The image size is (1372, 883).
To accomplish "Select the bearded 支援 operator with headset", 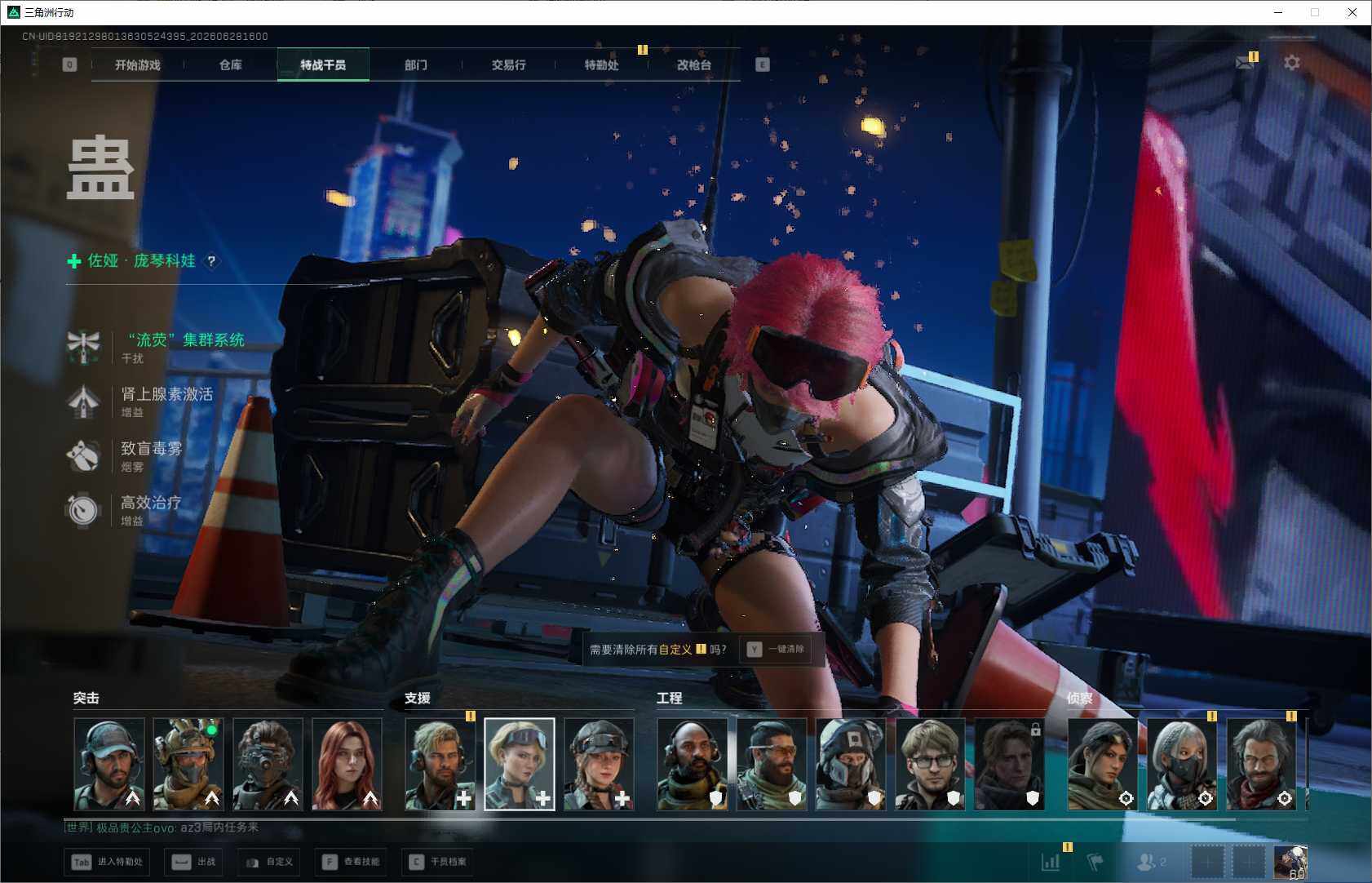I will coord(440,764).
